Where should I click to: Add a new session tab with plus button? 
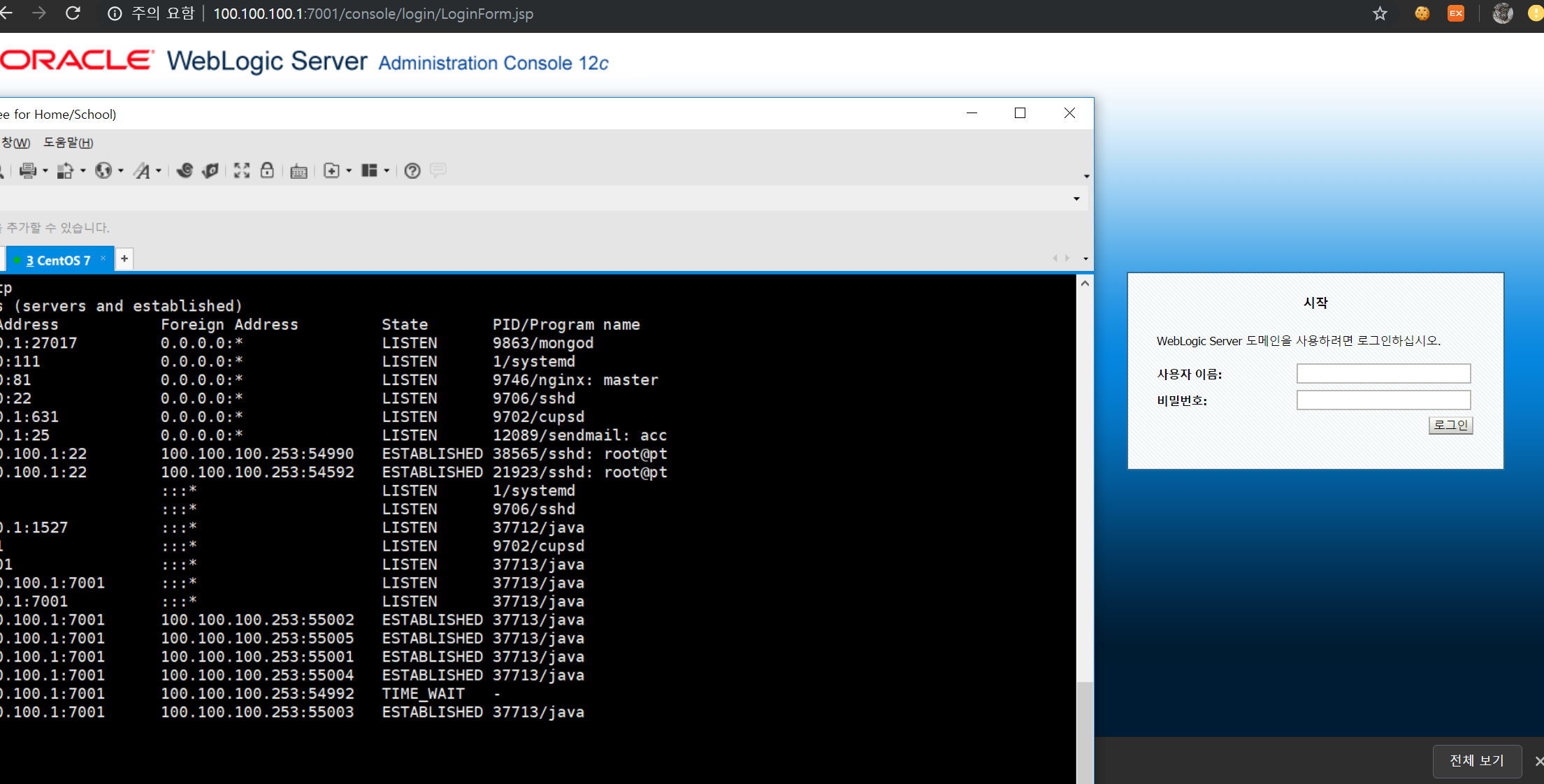coord(124,259)
